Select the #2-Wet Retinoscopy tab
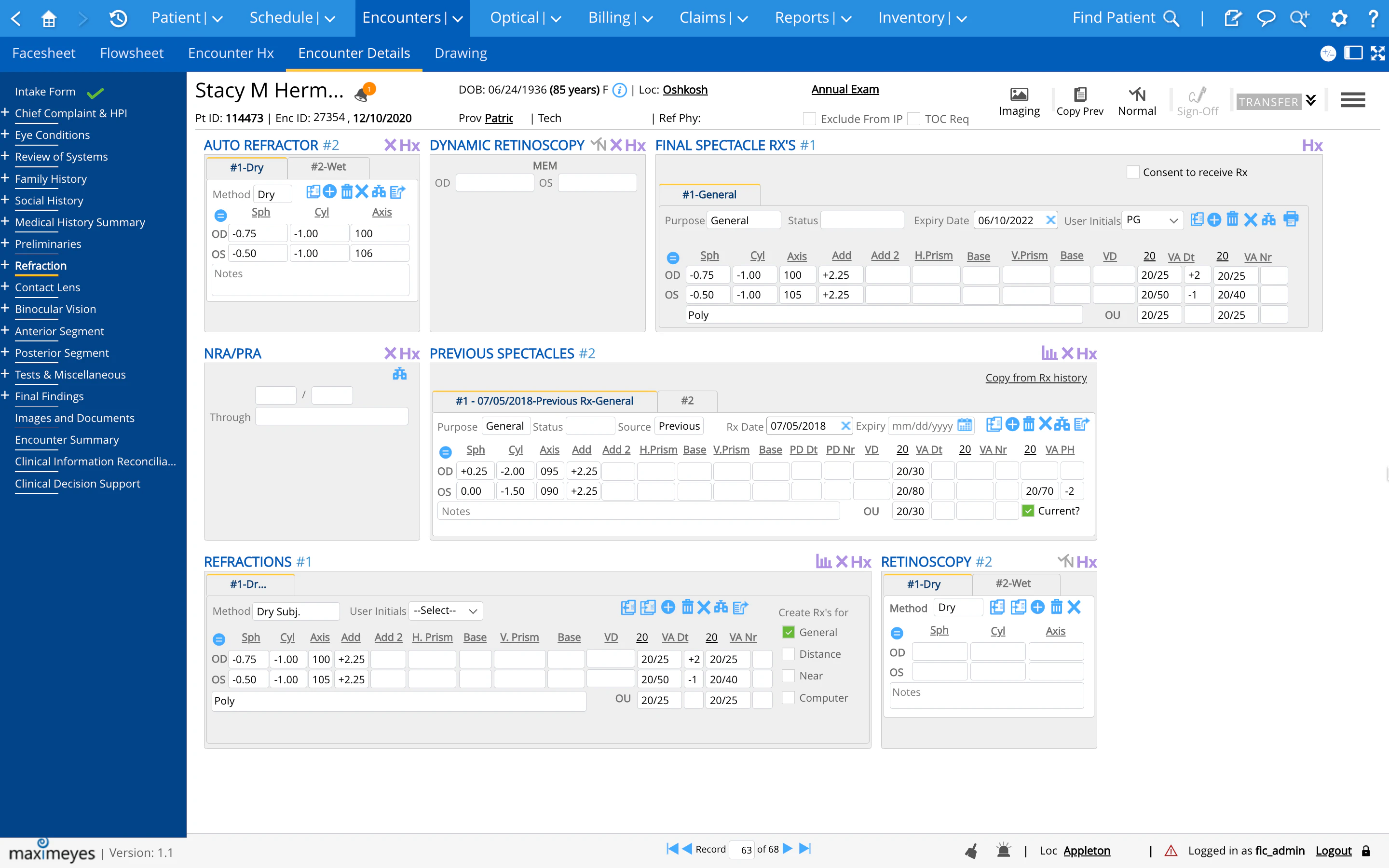Viewport: 1389px width, 868px height. click(x=1015, y=584)
